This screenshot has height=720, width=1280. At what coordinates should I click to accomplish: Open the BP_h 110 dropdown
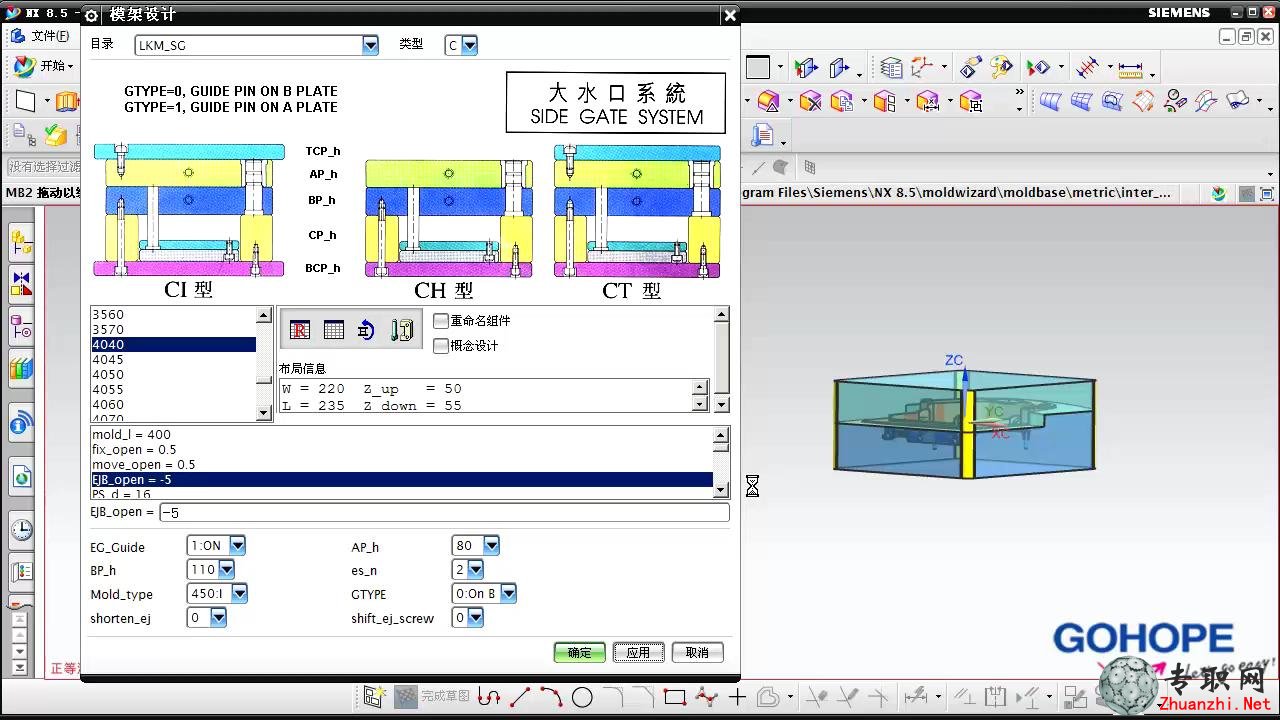pos(226,569)
